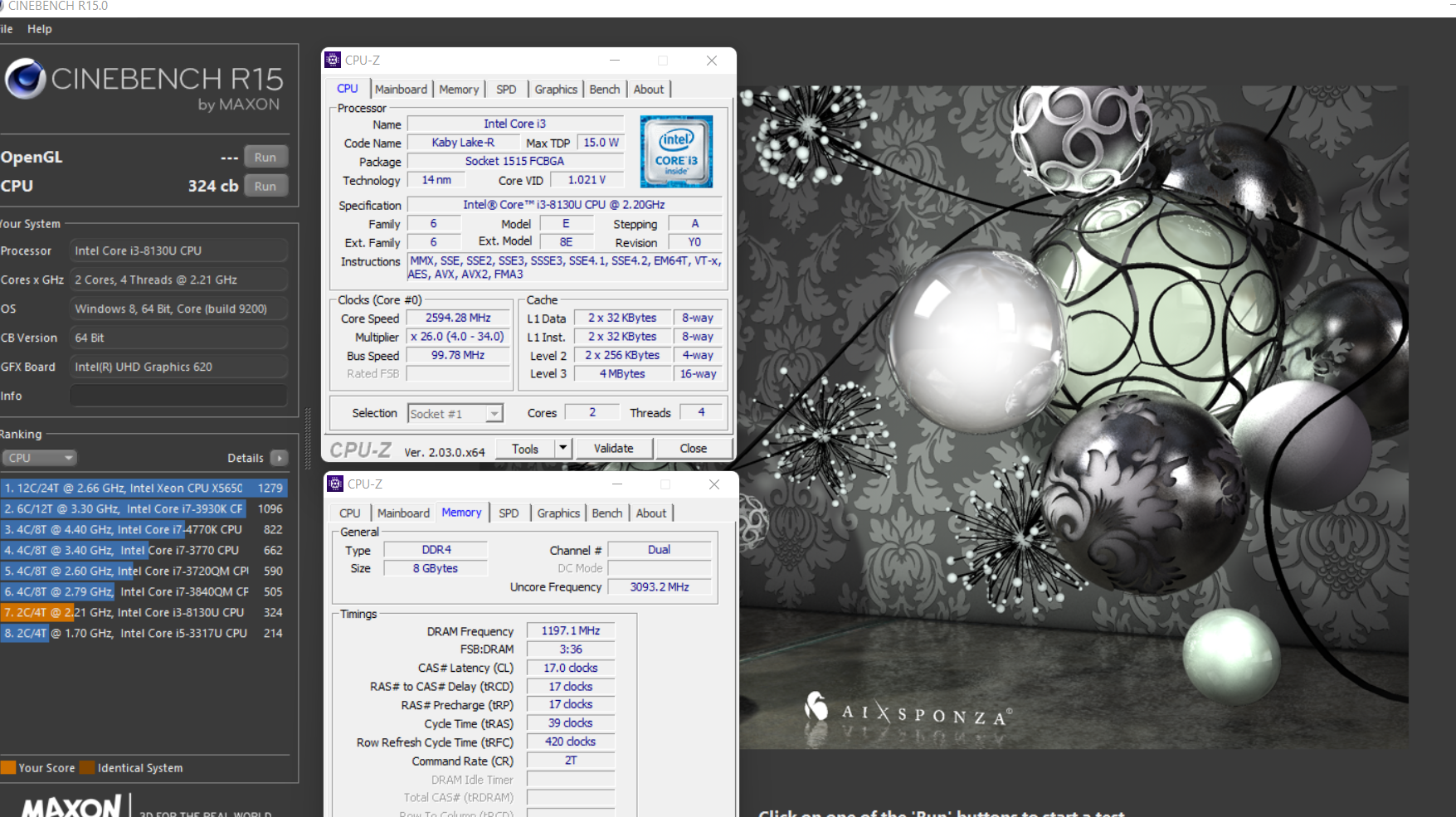Open the Bench tab in lower CPU-Z window
This screenshot has width=1456, height=817.
(x=607, y=513)
